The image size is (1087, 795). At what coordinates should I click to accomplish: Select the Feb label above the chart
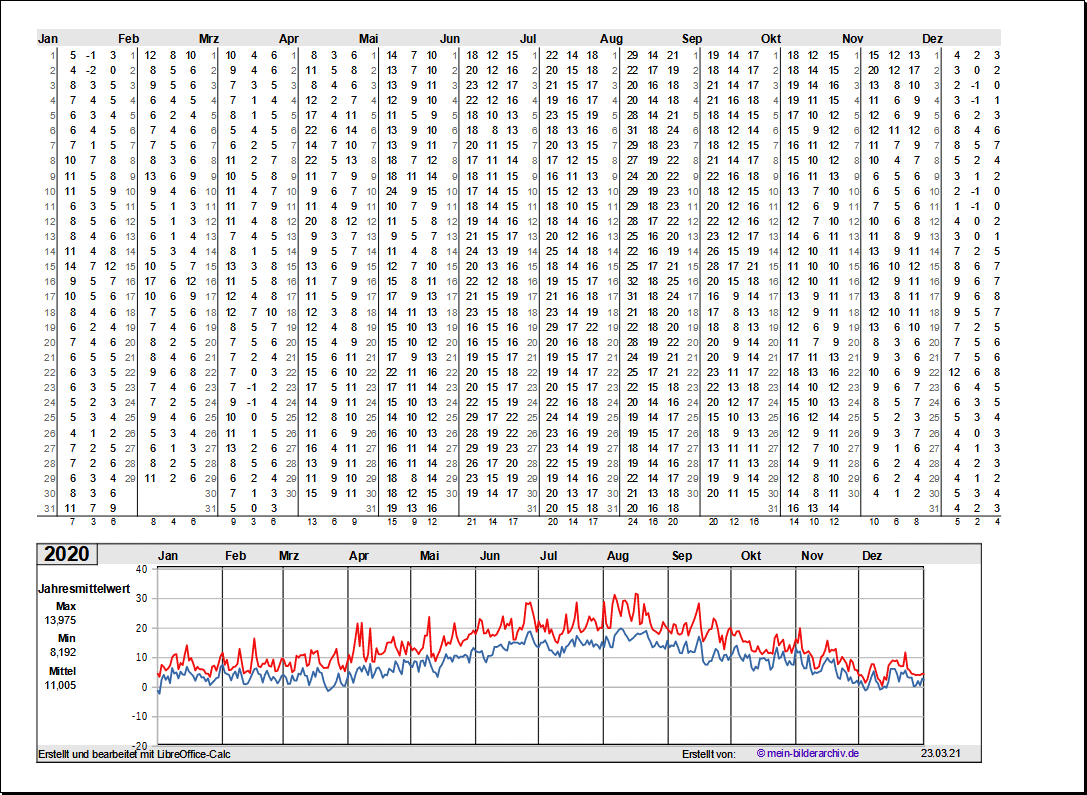[236, 555]
